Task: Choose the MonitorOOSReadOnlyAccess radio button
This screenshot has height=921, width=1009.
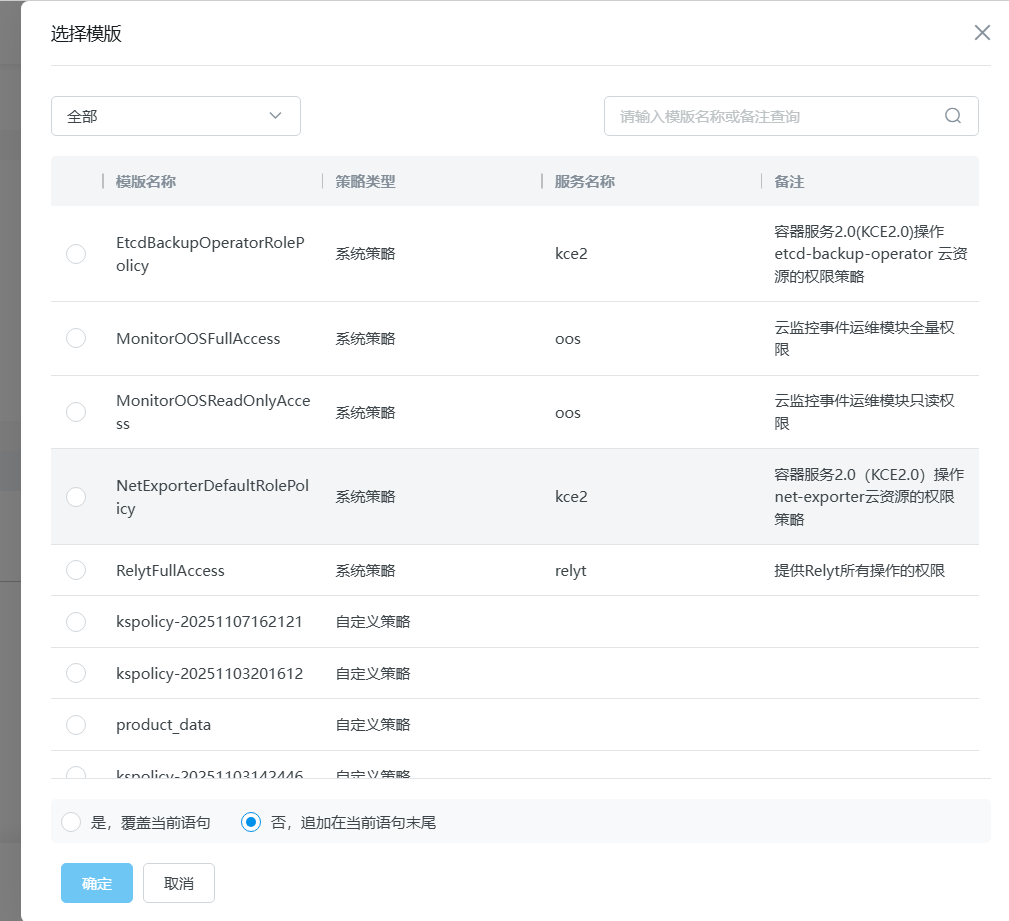Action: pos(76,412)
